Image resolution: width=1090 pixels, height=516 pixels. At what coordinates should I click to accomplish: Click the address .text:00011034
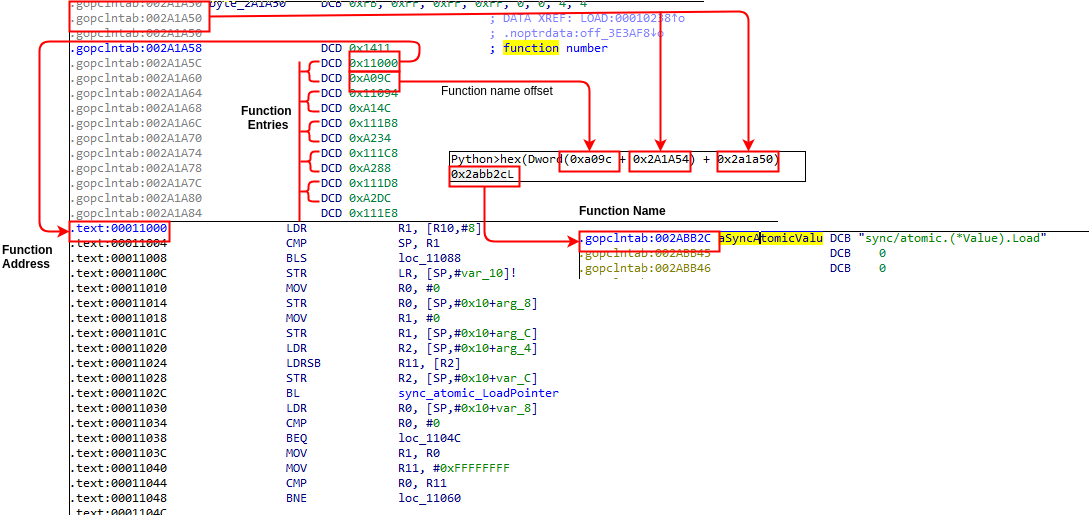click(119, 423)
